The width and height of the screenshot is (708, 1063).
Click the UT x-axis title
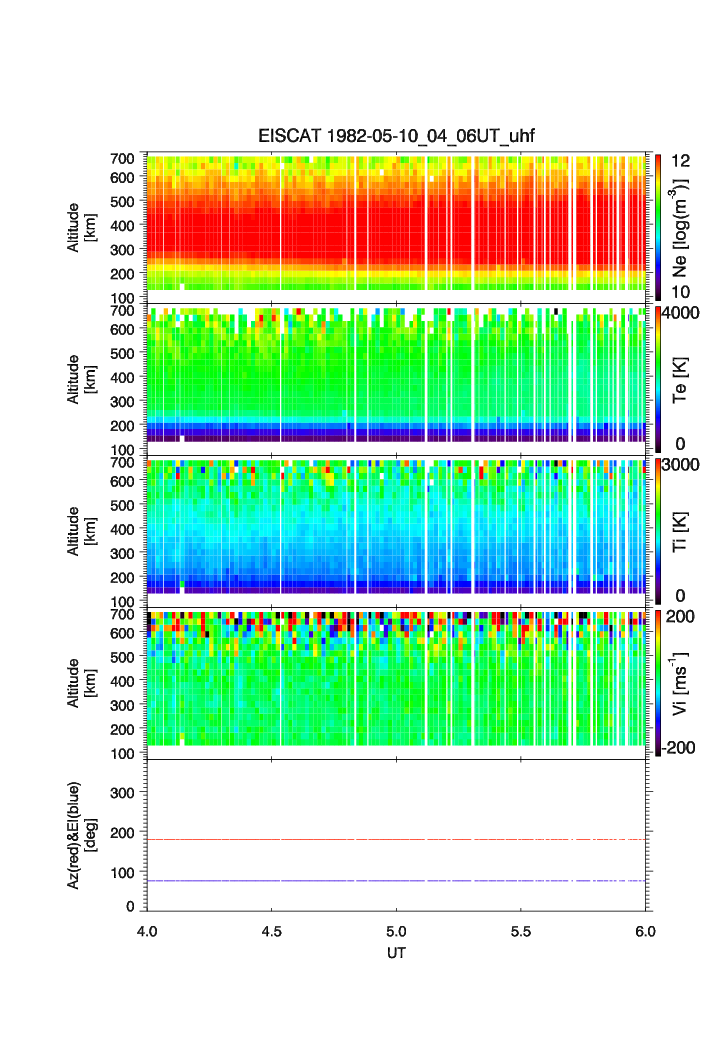tap(396, 952)
